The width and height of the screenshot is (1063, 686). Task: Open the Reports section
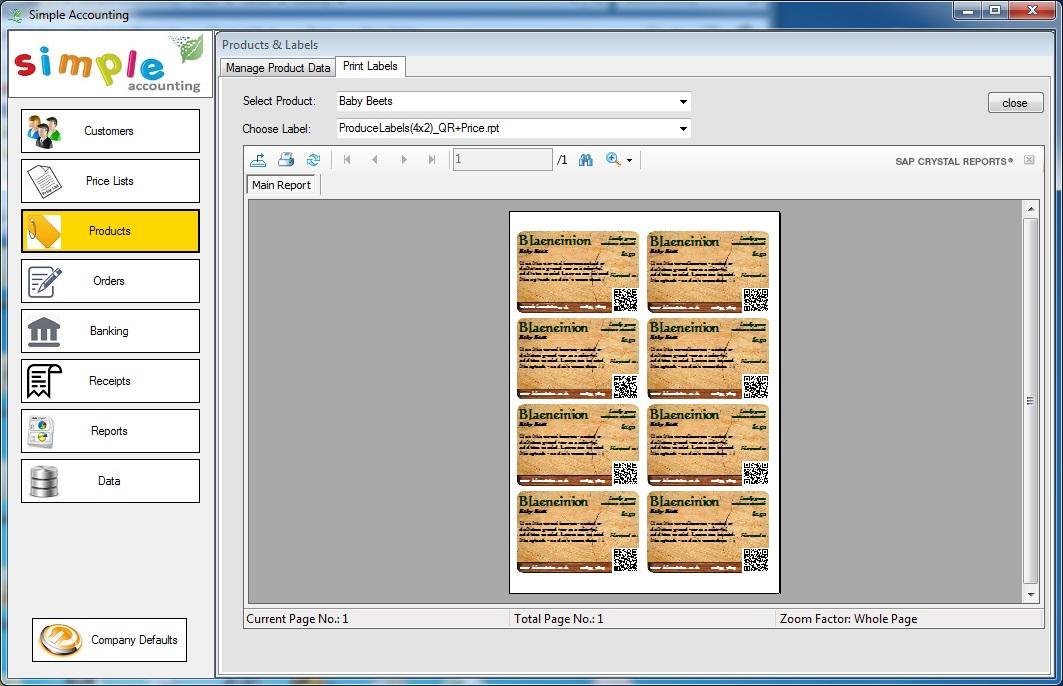point(111,431)
